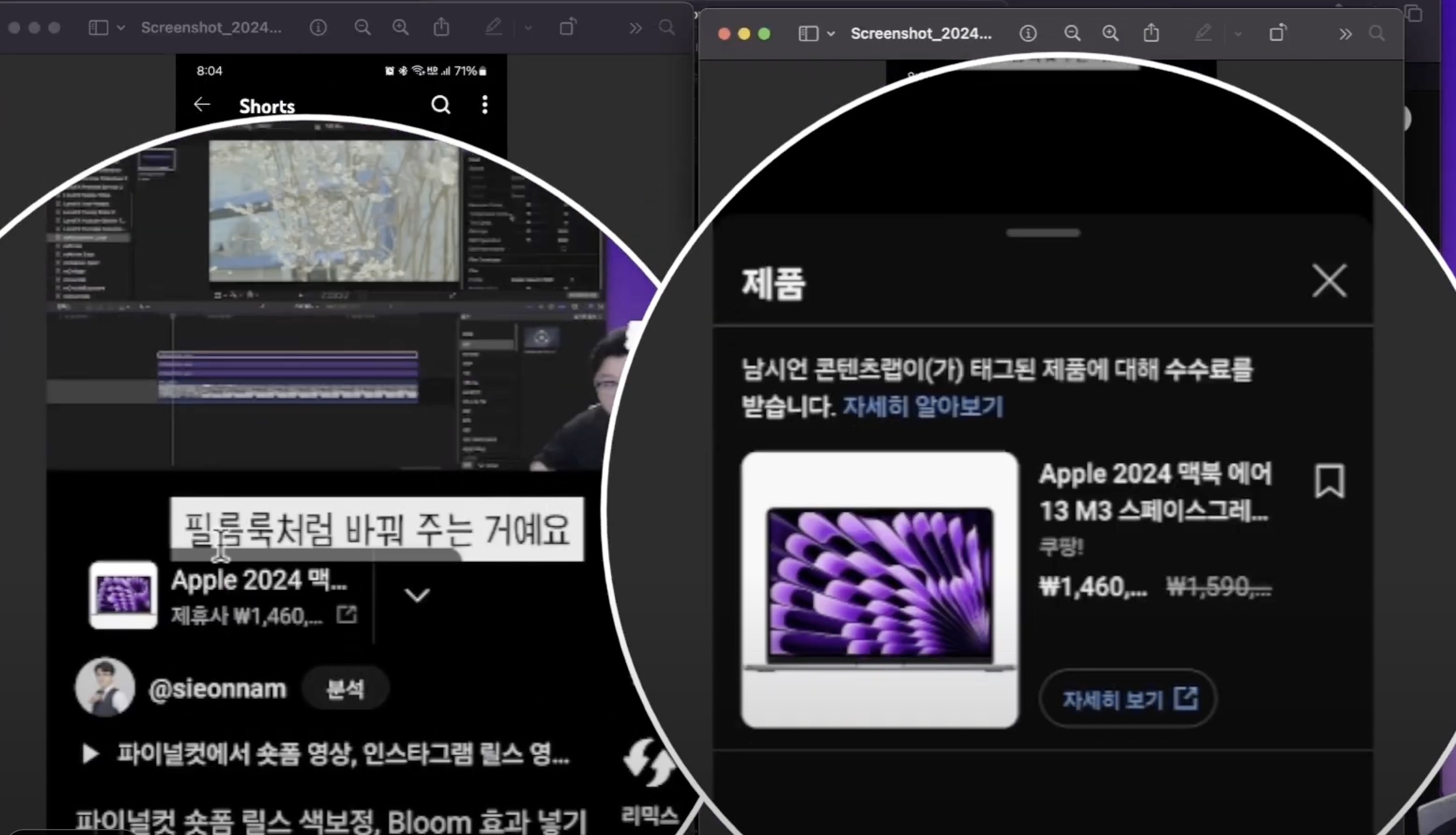The image size is (1456, 835).
Task: Open the sound title 파이널컷에서 숏폼 영상
Action: (343, 754)
